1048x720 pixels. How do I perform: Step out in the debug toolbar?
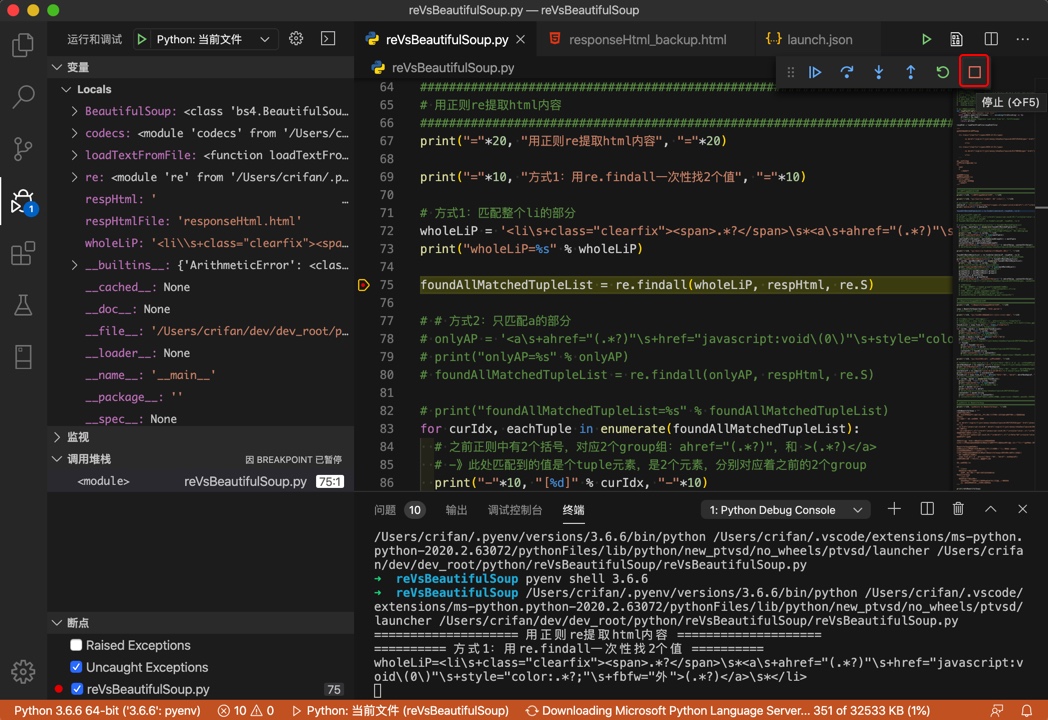coord(910,72)
